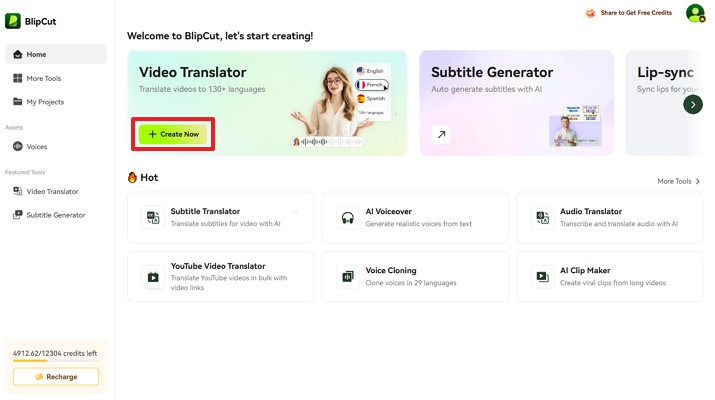
Task: Go to My Projects
Action: tap(56, 102)
